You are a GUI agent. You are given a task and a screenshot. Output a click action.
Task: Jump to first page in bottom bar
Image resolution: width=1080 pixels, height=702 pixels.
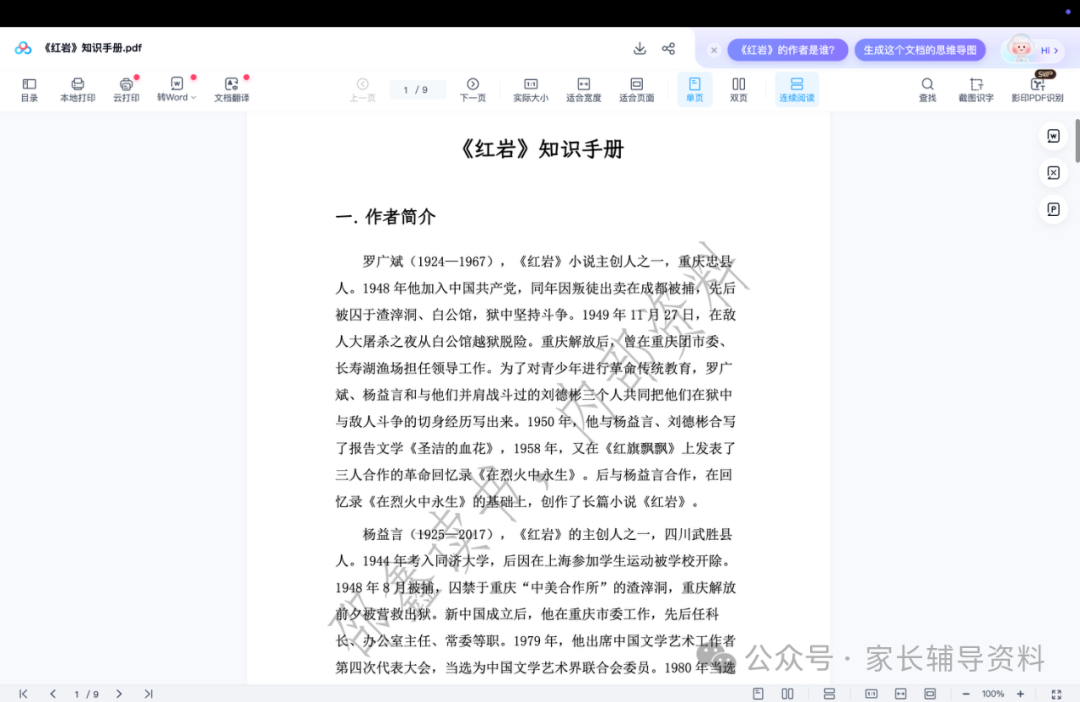tap(23, 694)
